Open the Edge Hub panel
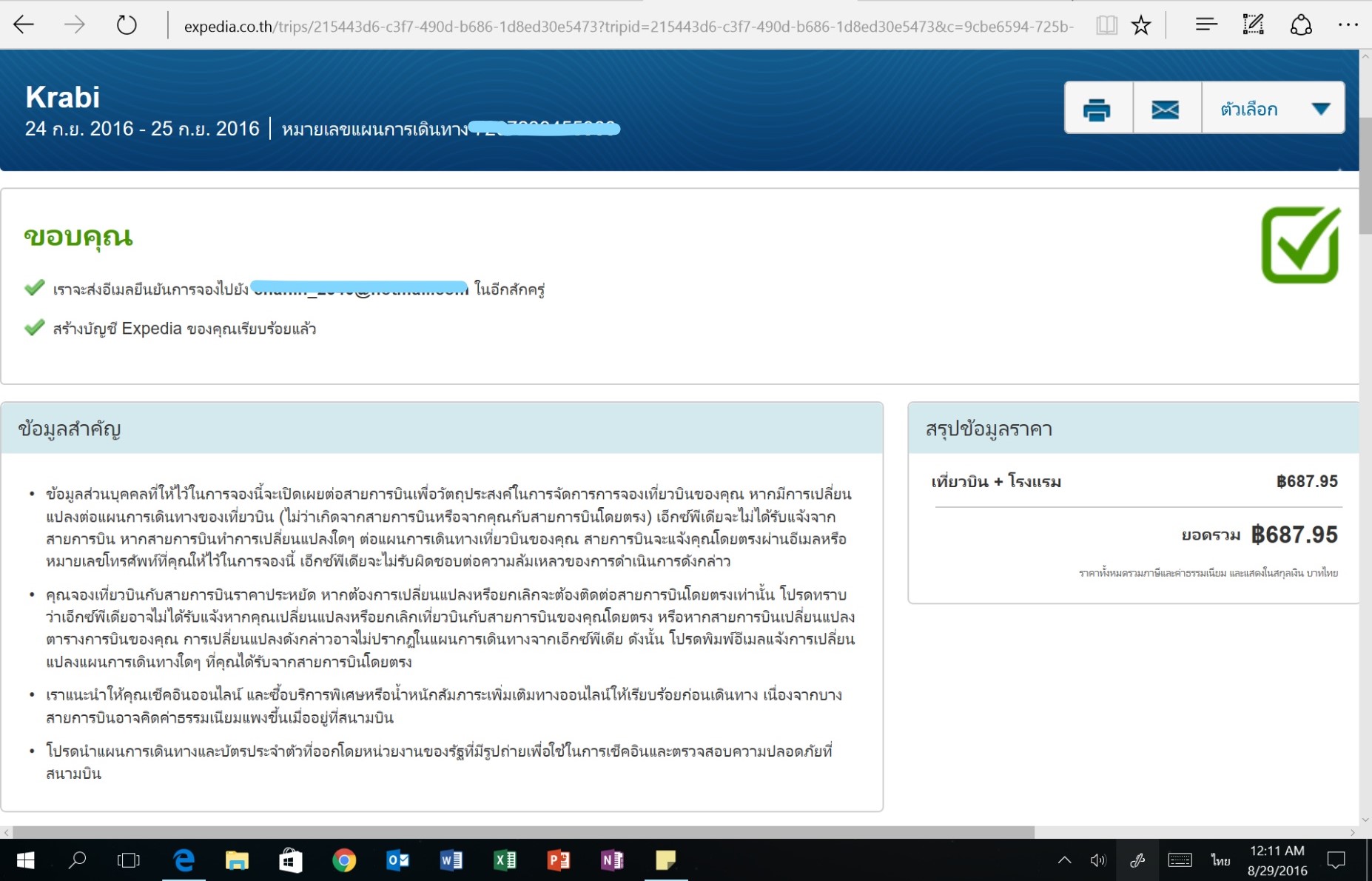Screen dimensions: 1372x881 coord(1205,25)
